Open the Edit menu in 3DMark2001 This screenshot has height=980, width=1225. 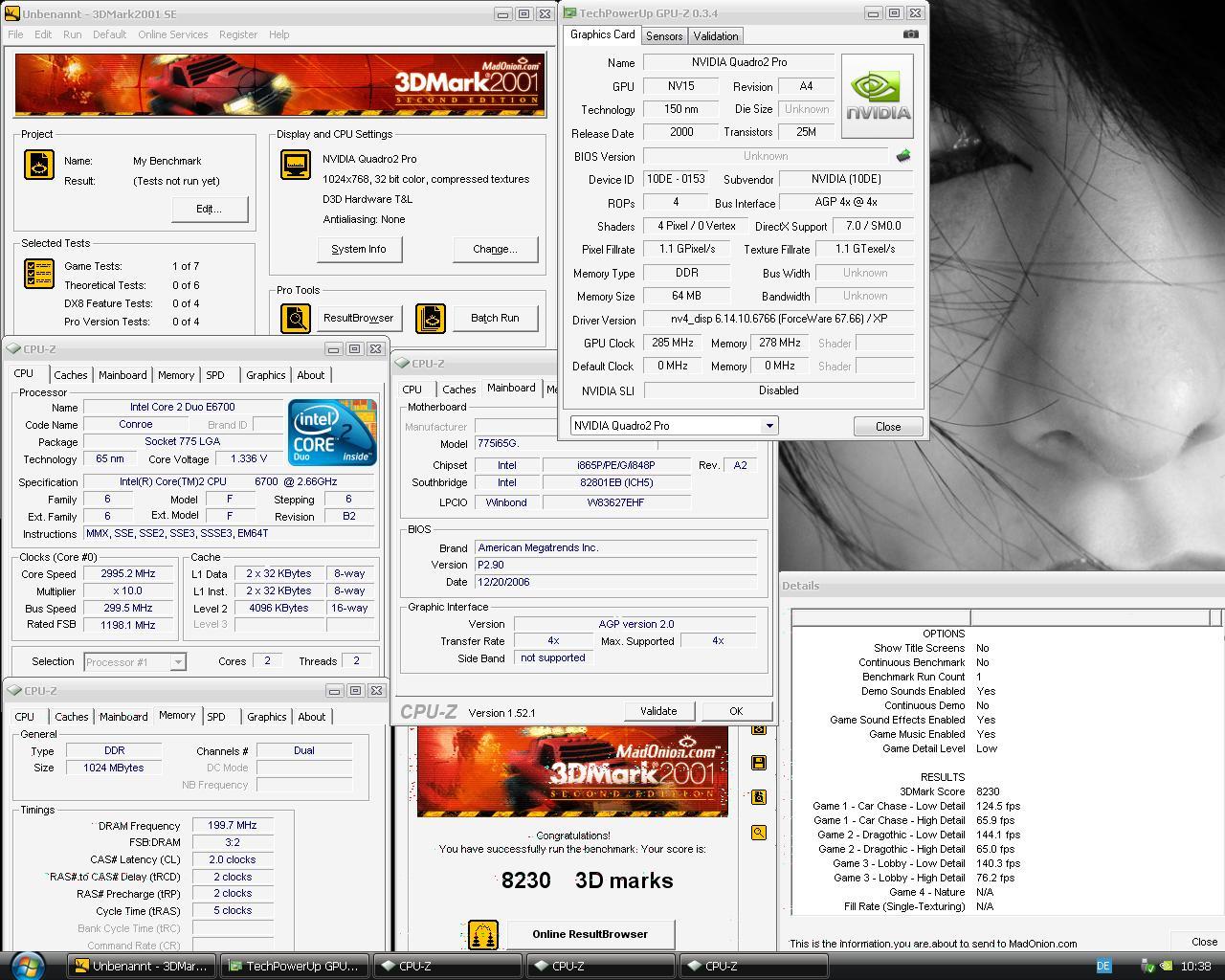point(43,34)
